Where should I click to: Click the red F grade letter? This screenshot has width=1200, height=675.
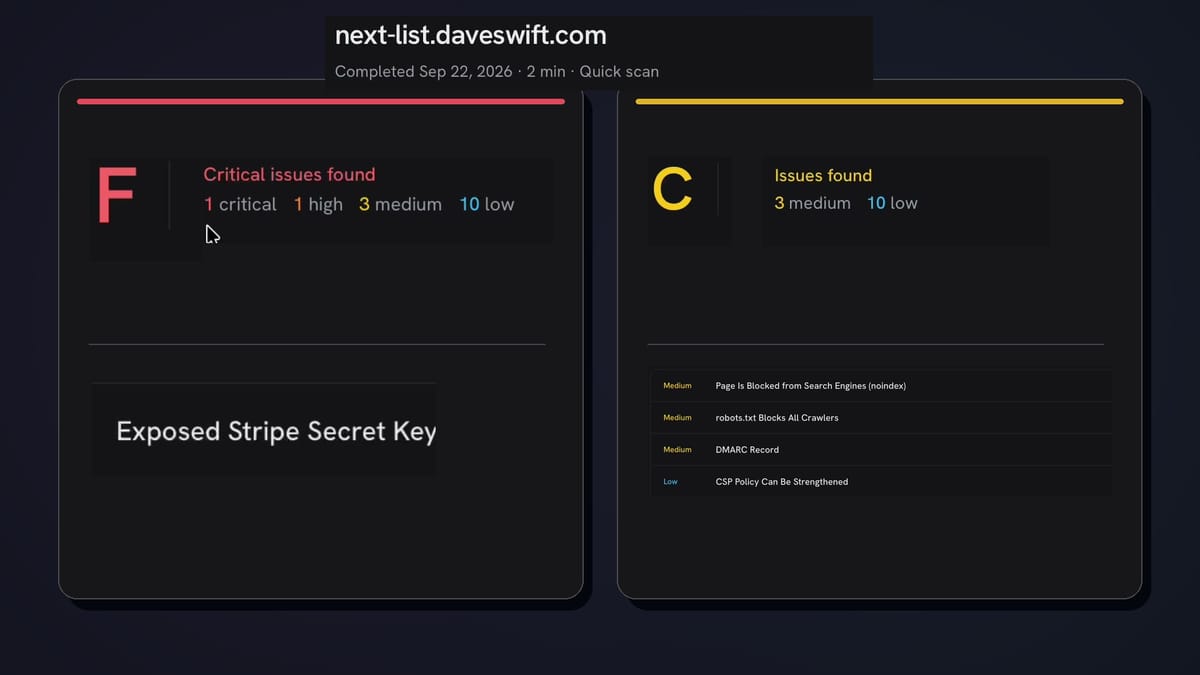(116, 196)
